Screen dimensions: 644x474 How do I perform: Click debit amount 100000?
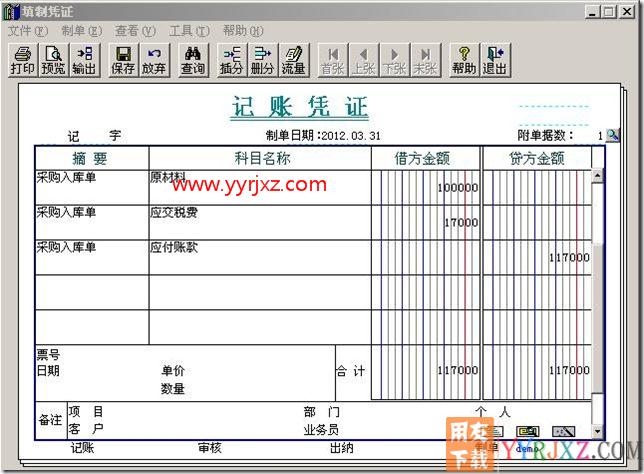point(458,188)
